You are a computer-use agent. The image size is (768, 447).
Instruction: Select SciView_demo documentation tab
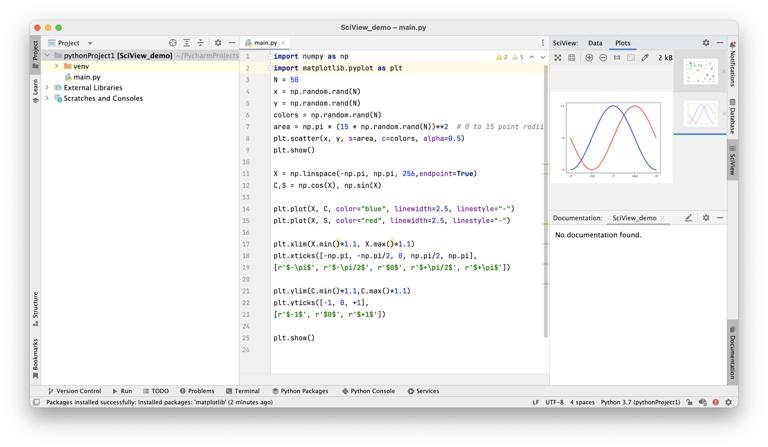coord(634,218)
